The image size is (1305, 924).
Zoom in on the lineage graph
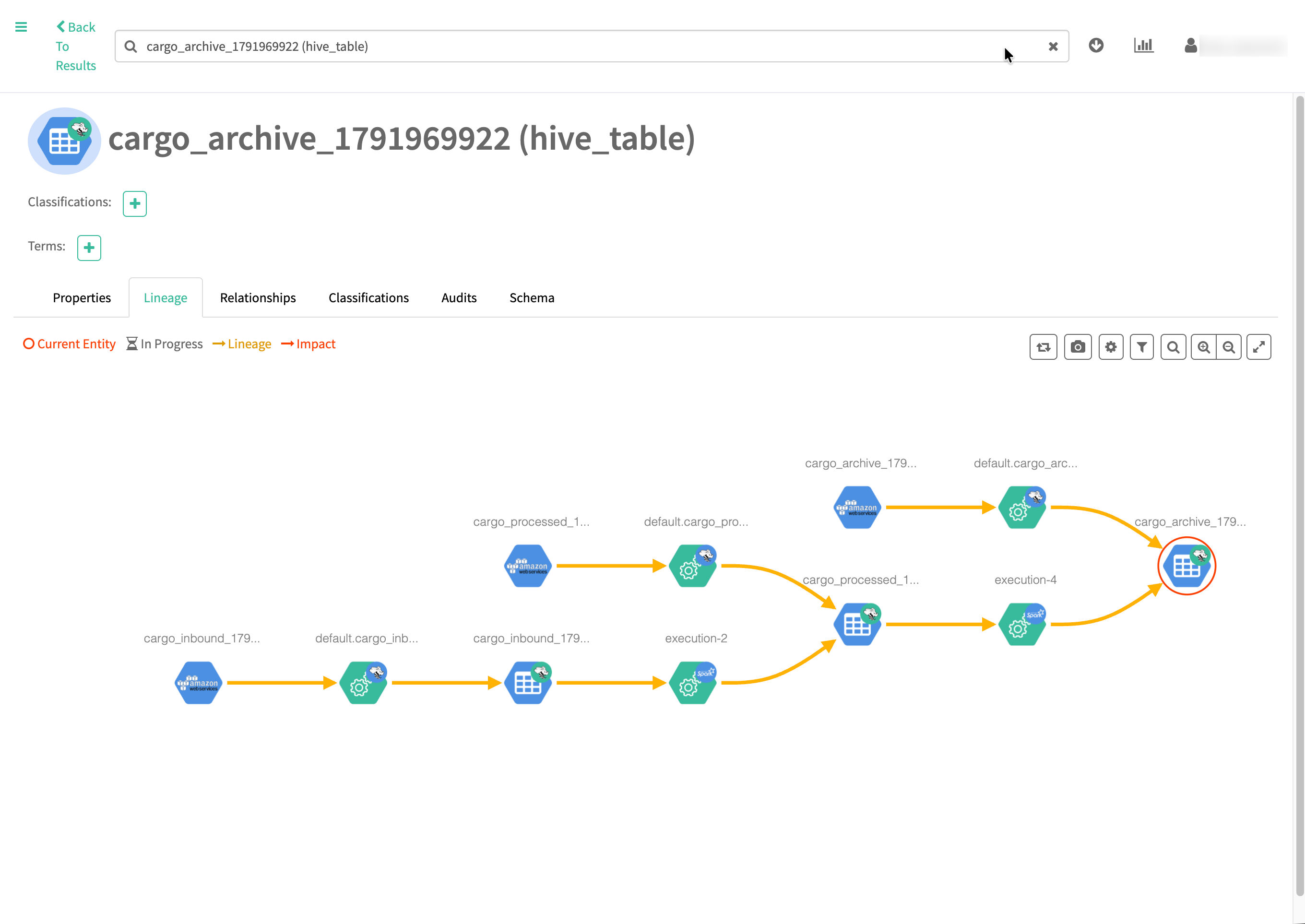1204,347
